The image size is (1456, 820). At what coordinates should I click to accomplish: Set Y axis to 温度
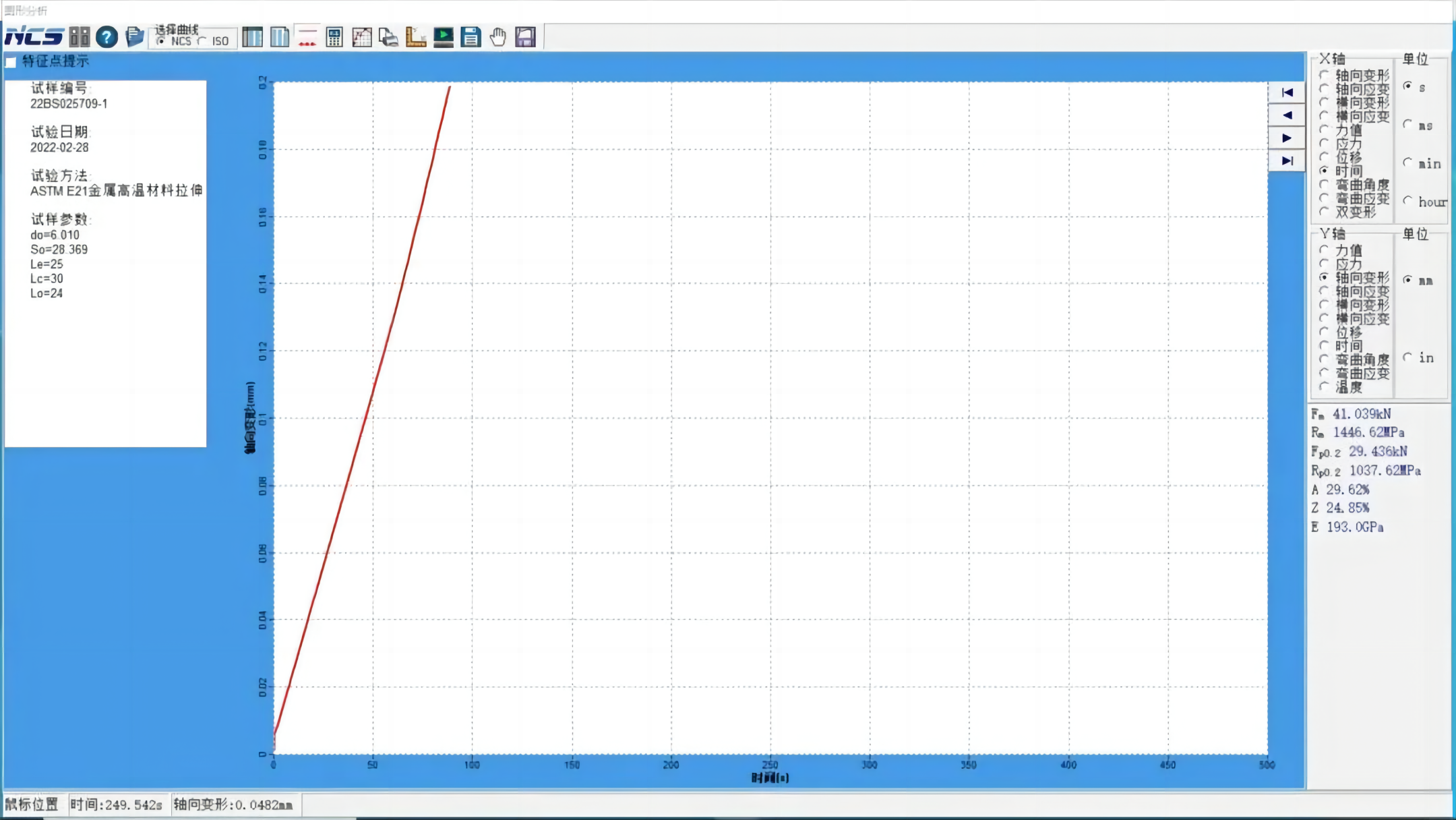pyautogui.click(x=1324, y=386)
